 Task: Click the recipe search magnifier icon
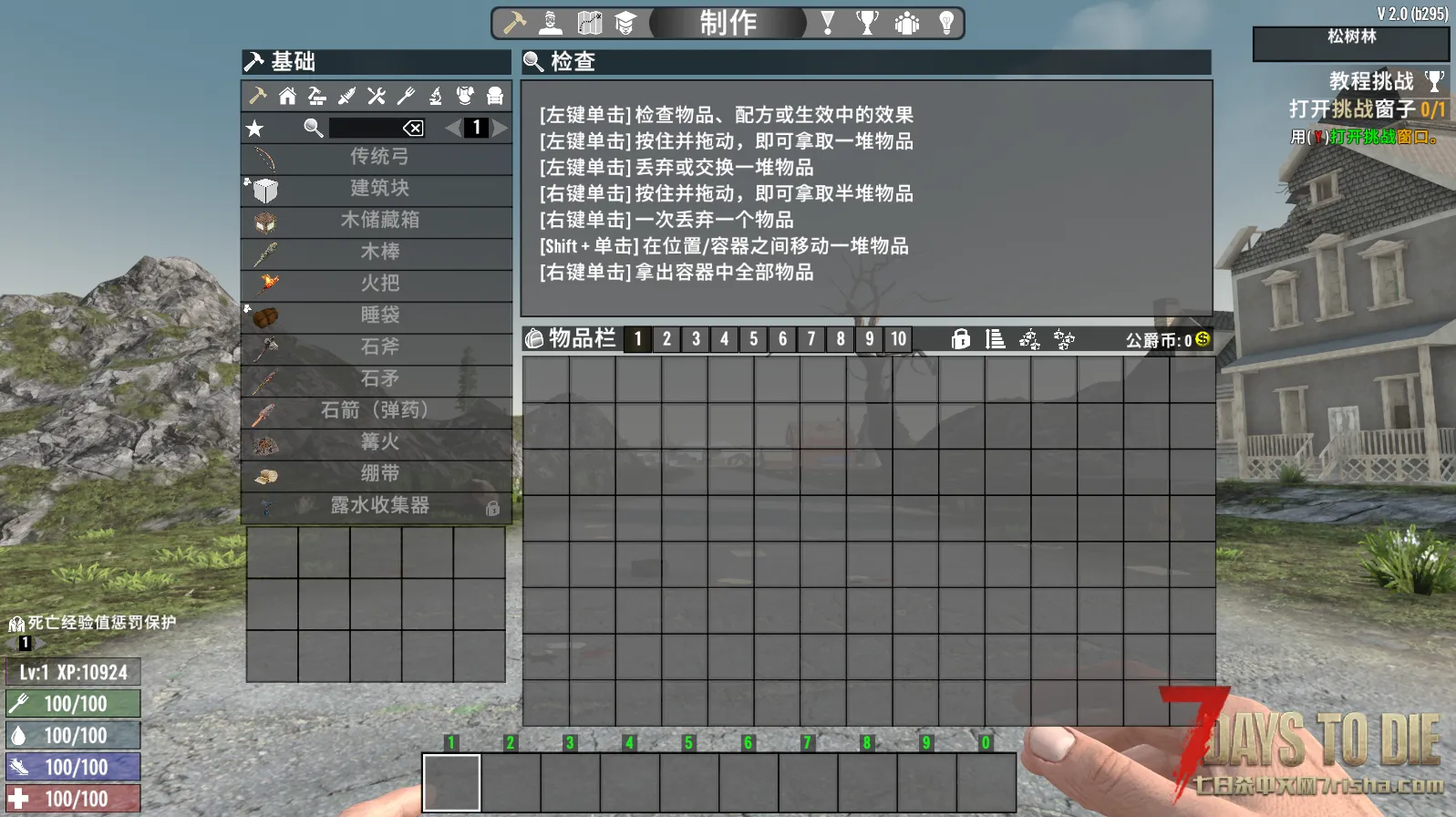(x=314, y=128)
